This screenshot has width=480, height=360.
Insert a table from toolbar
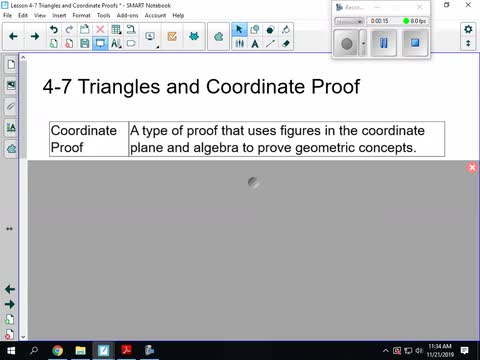116,30
